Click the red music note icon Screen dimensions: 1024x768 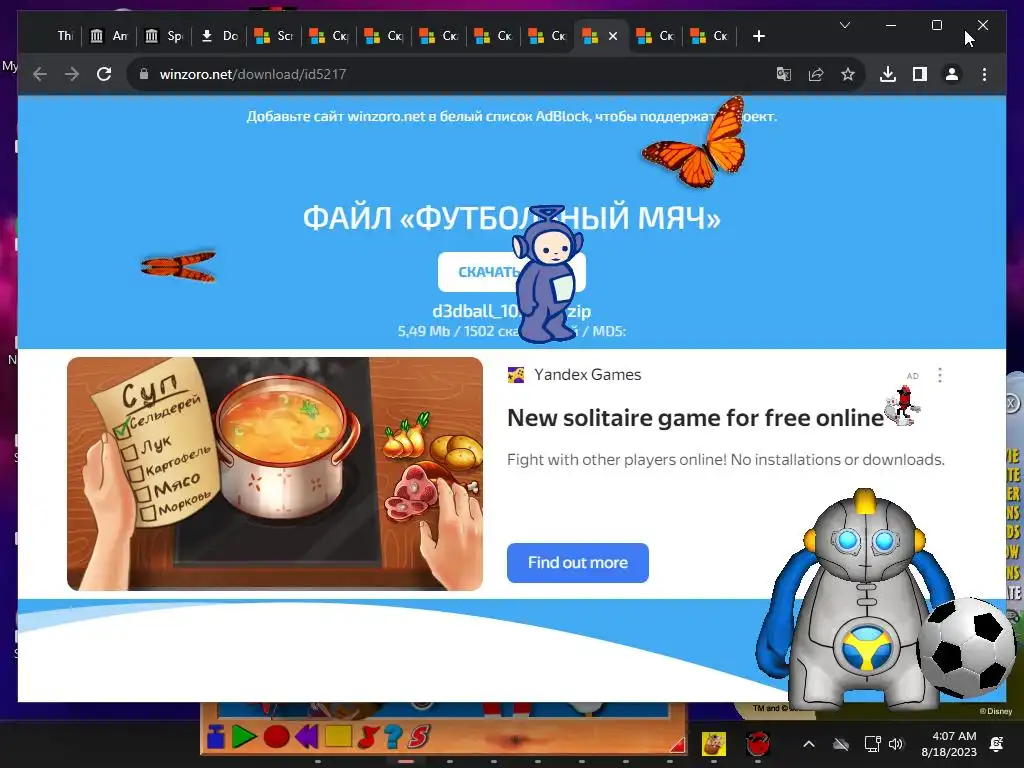(x=368, y=737)
